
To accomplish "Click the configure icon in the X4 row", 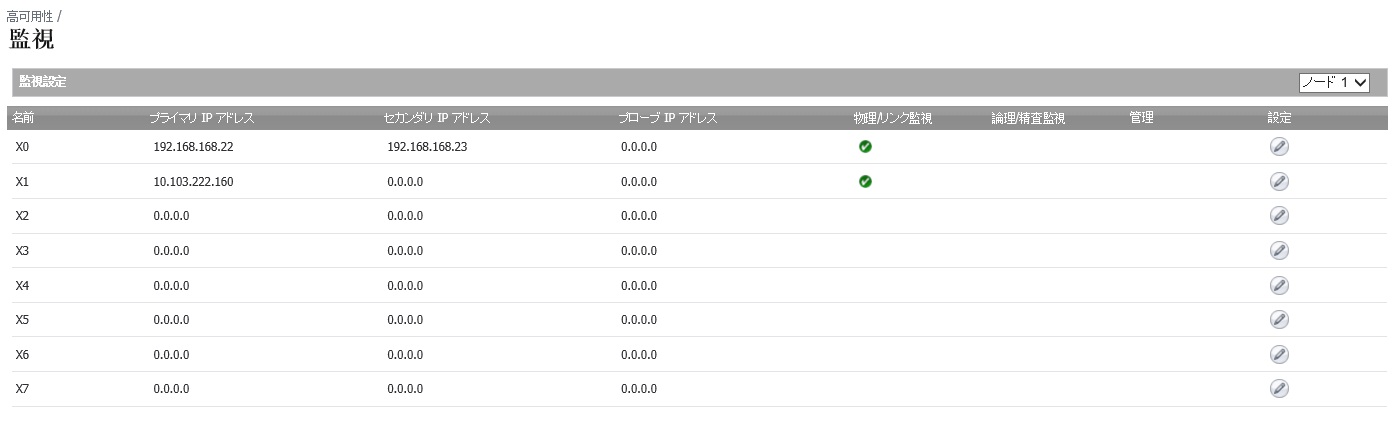I will 1279,286.
